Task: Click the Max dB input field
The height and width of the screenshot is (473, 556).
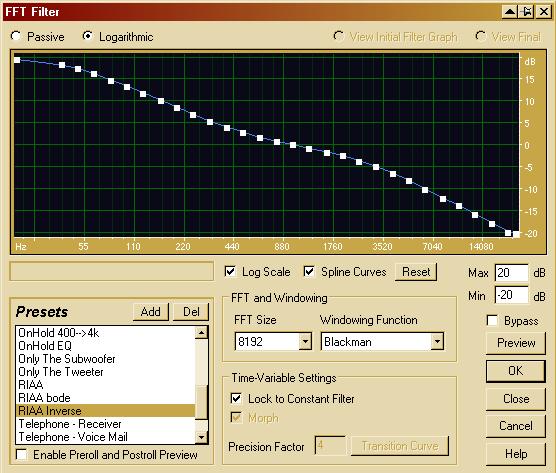Action: 511,273
